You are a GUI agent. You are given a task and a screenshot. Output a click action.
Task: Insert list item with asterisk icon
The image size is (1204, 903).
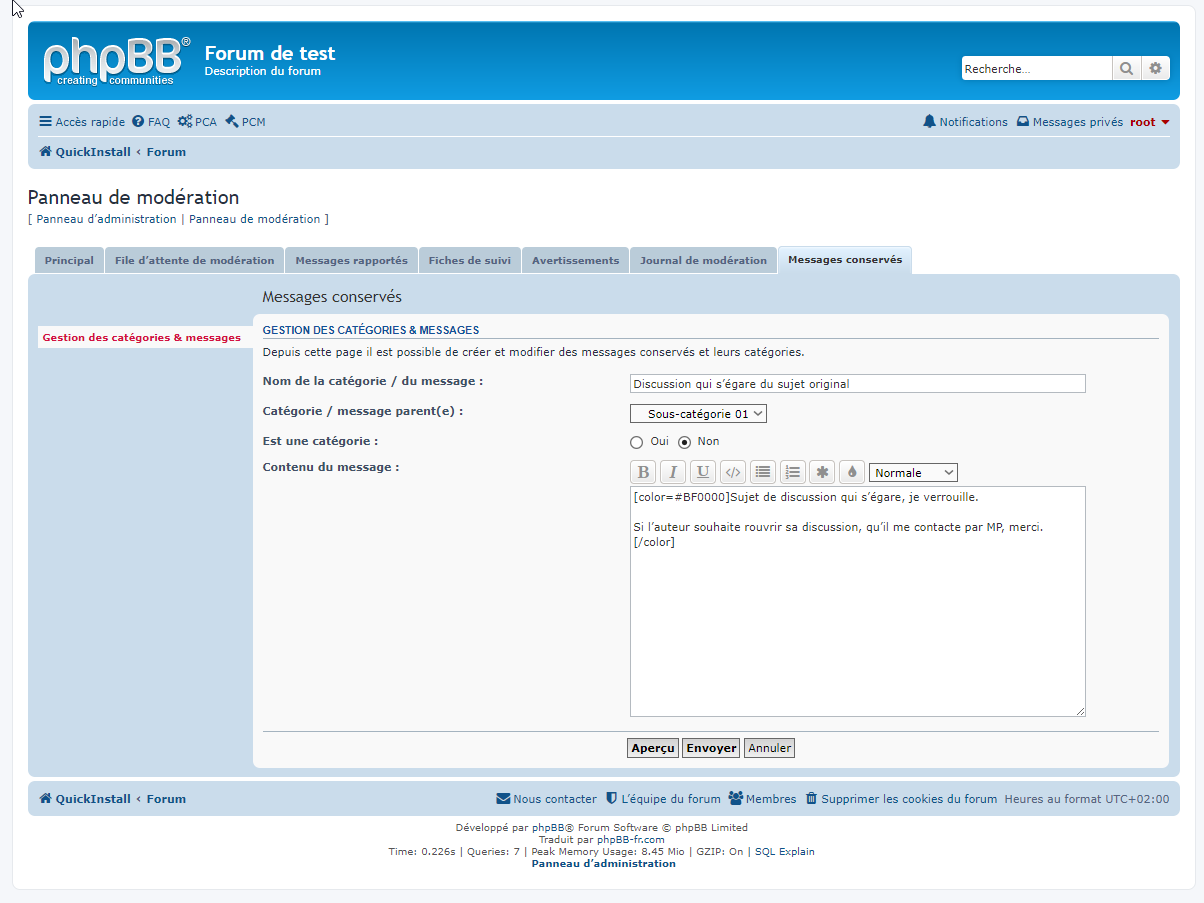[822, 473]
